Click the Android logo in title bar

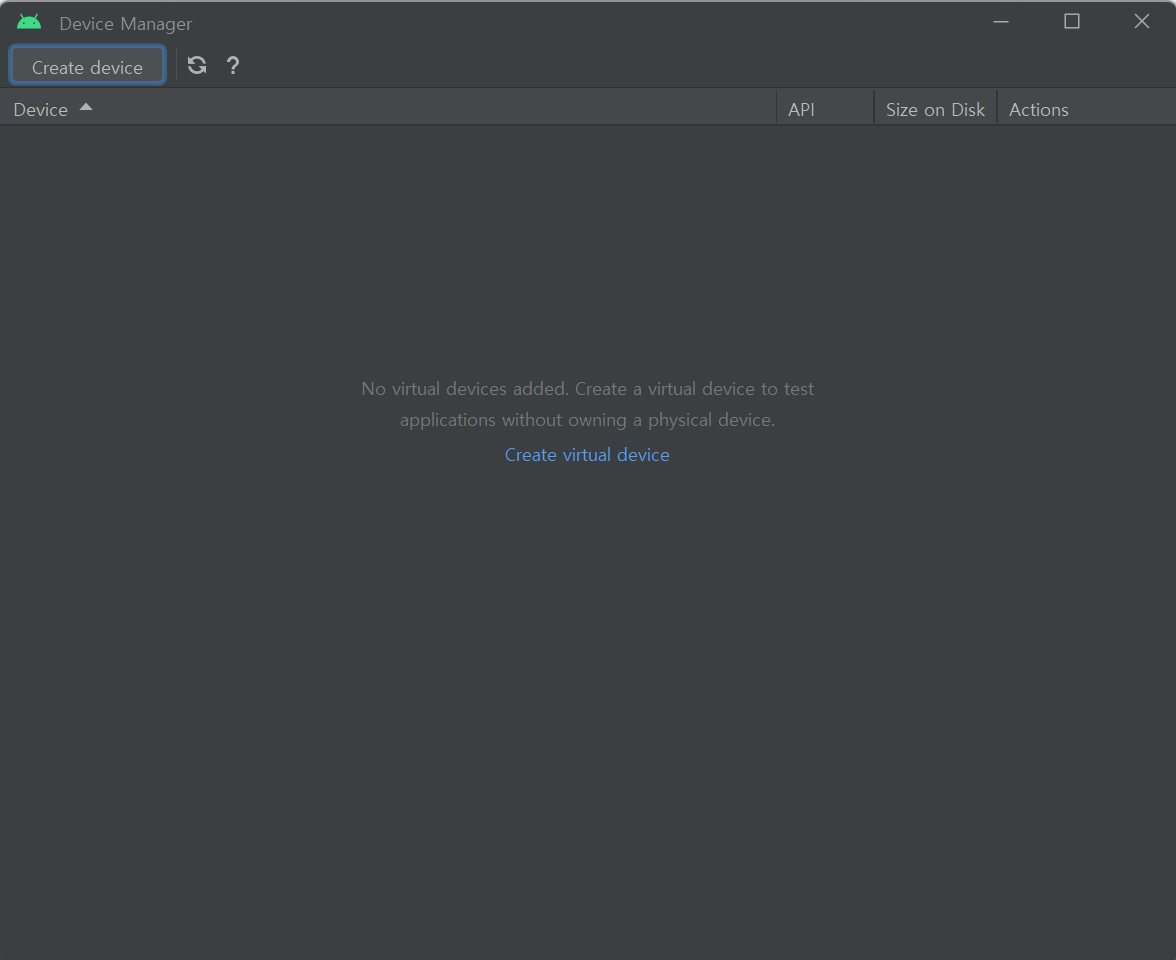pos(29,22)
